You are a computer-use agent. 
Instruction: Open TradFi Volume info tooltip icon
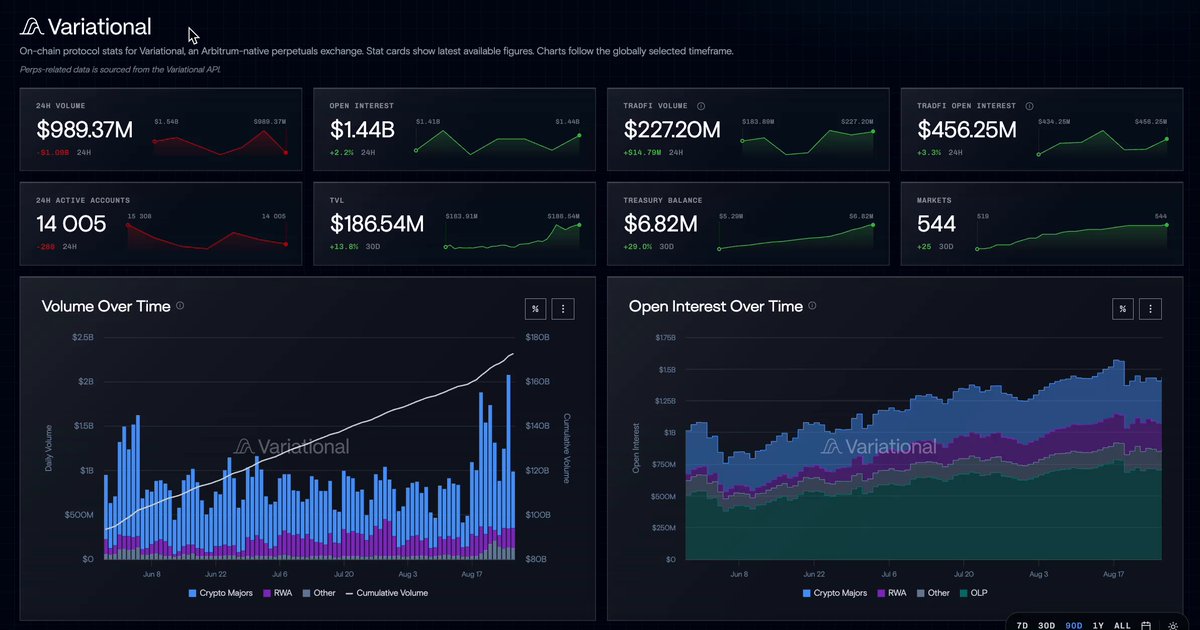pos(701,106)
